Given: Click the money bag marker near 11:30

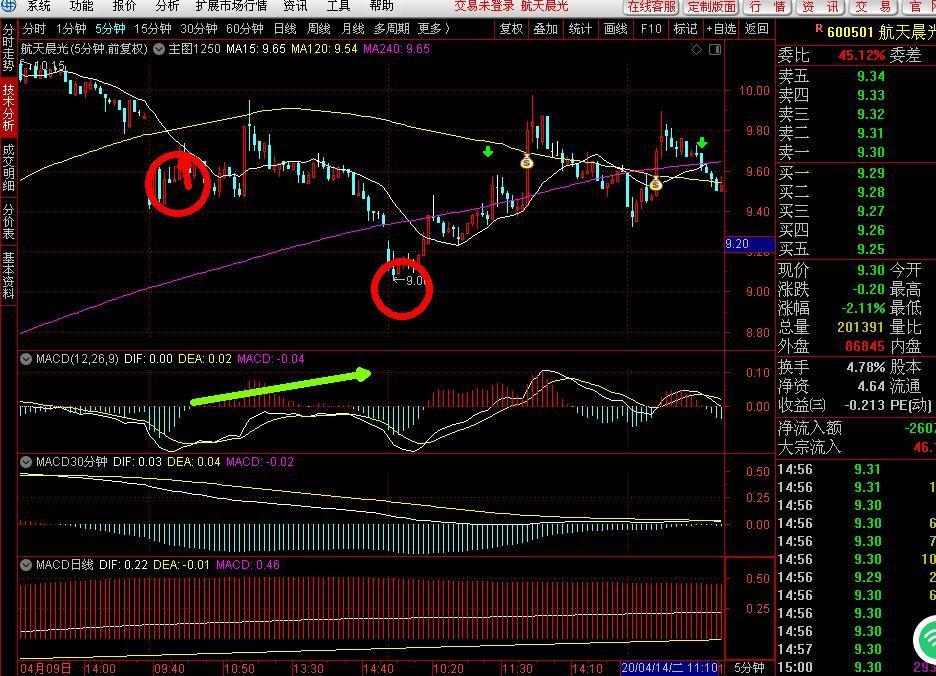Looking at the screenshot, I should coord(527,161).
